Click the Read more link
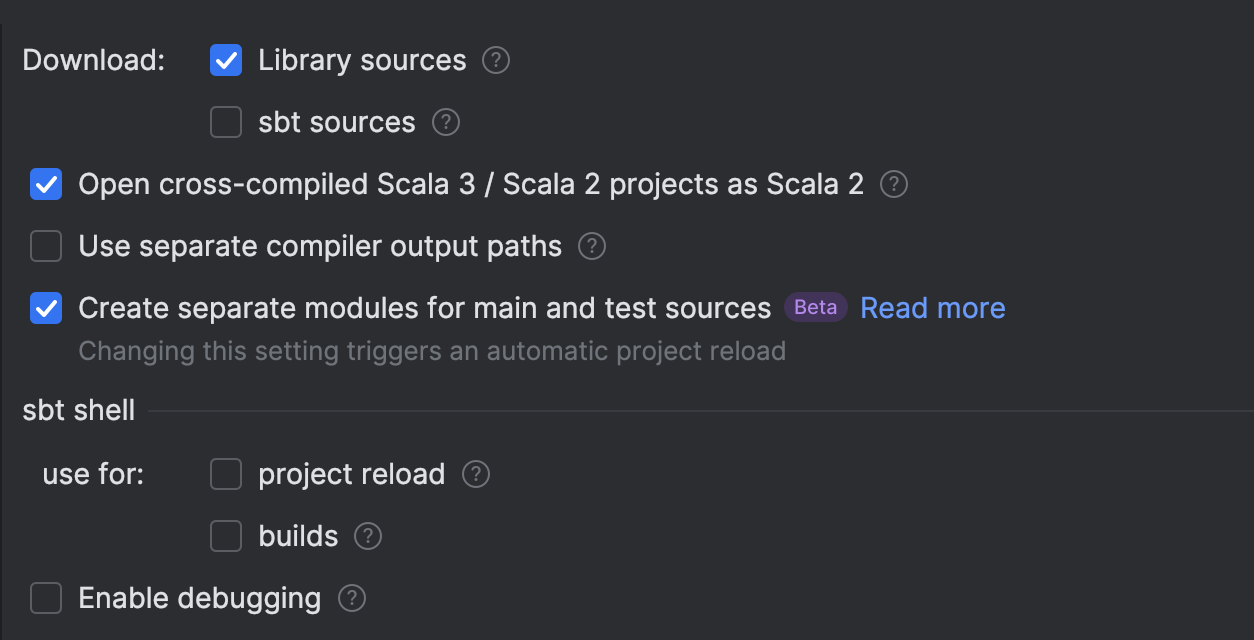1254x640 pixels. [x=932, y=308]
